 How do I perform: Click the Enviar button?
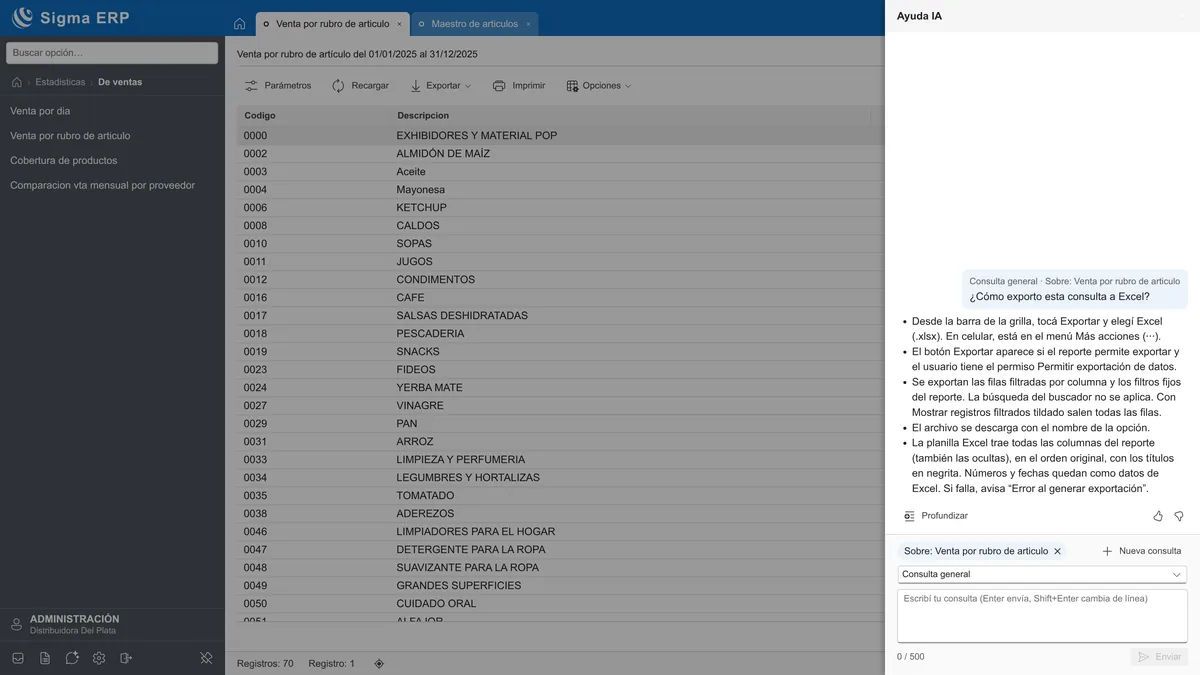(x=1160, y=657)
